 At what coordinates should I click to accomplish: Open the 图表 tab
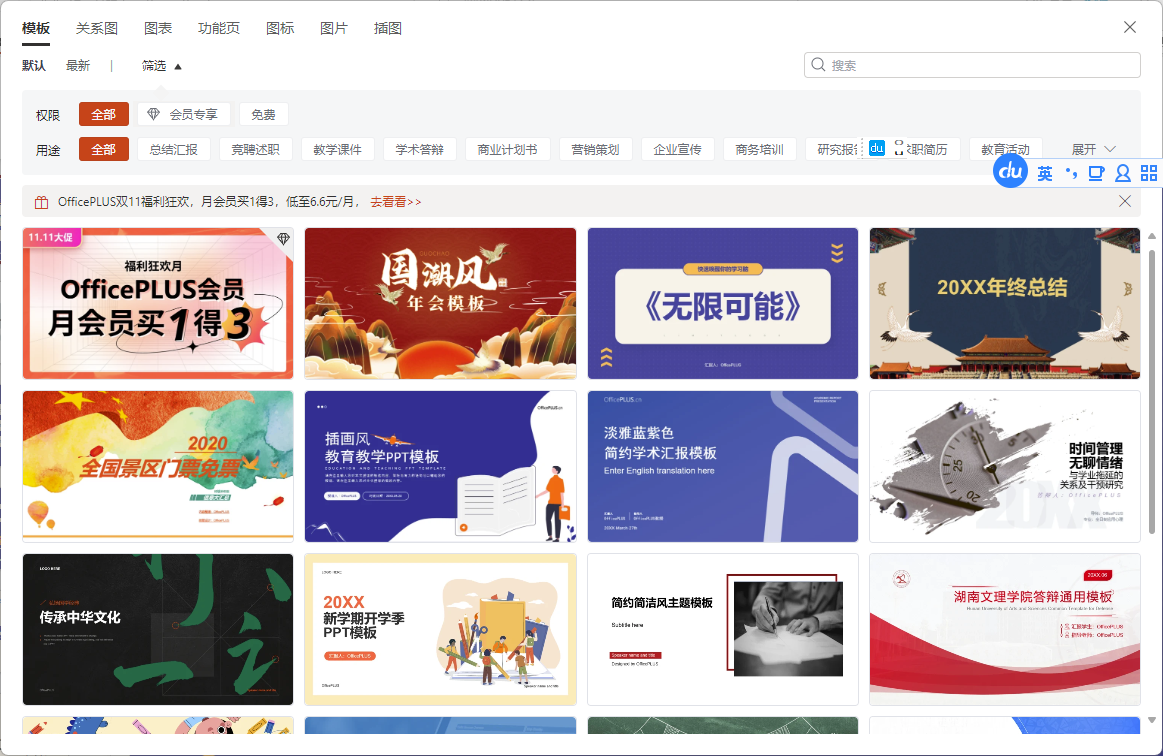pos(158,28)
